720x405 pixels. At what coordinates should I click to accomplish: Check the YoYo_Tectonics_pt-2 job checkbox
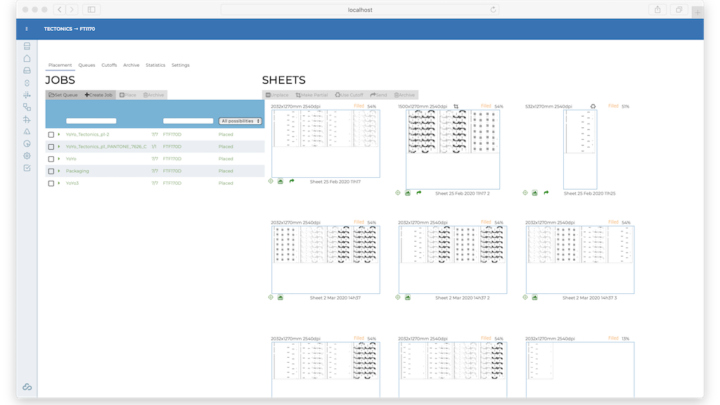51,135
